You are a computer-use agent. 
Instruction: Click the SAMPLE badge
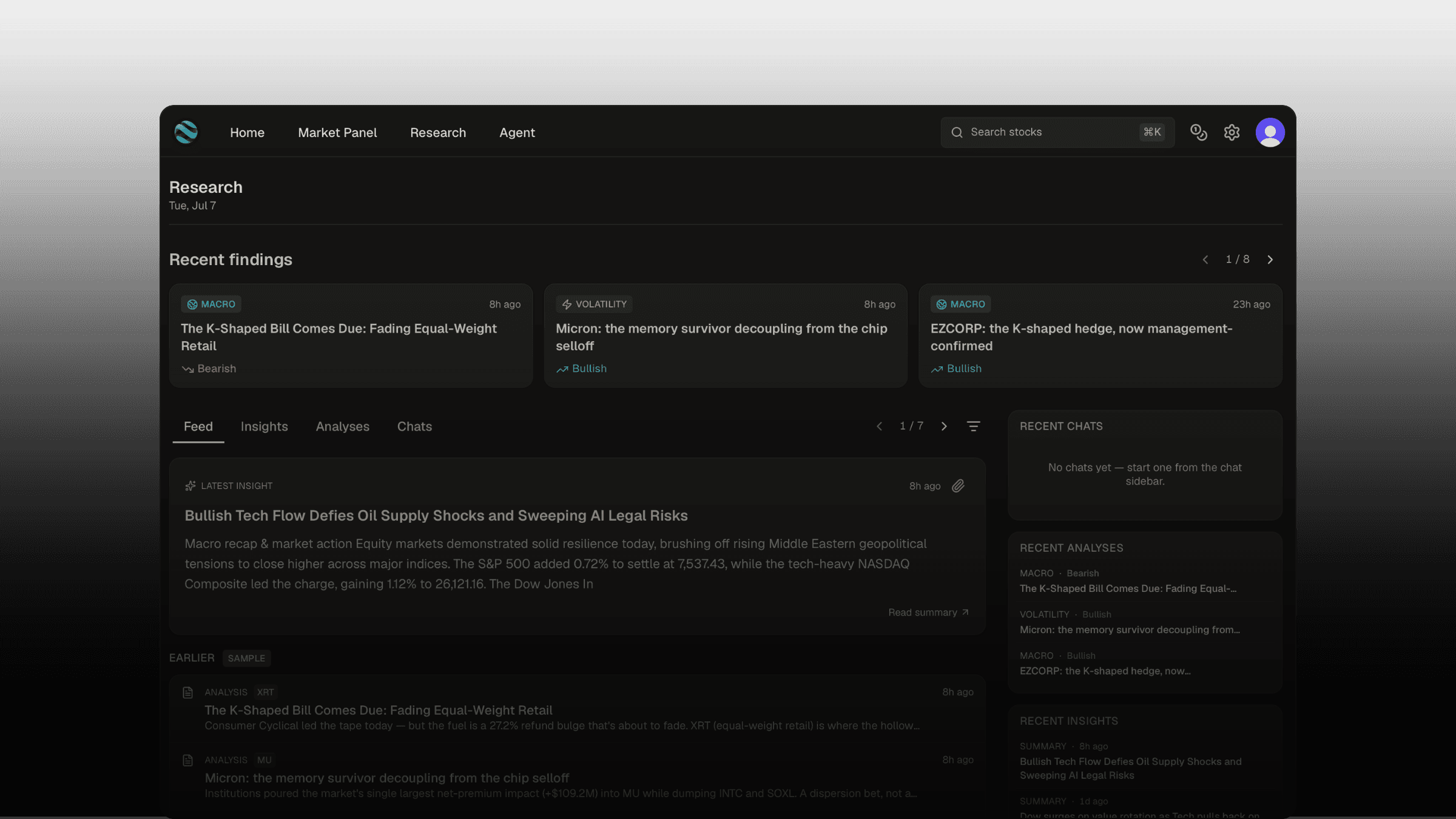246,658
